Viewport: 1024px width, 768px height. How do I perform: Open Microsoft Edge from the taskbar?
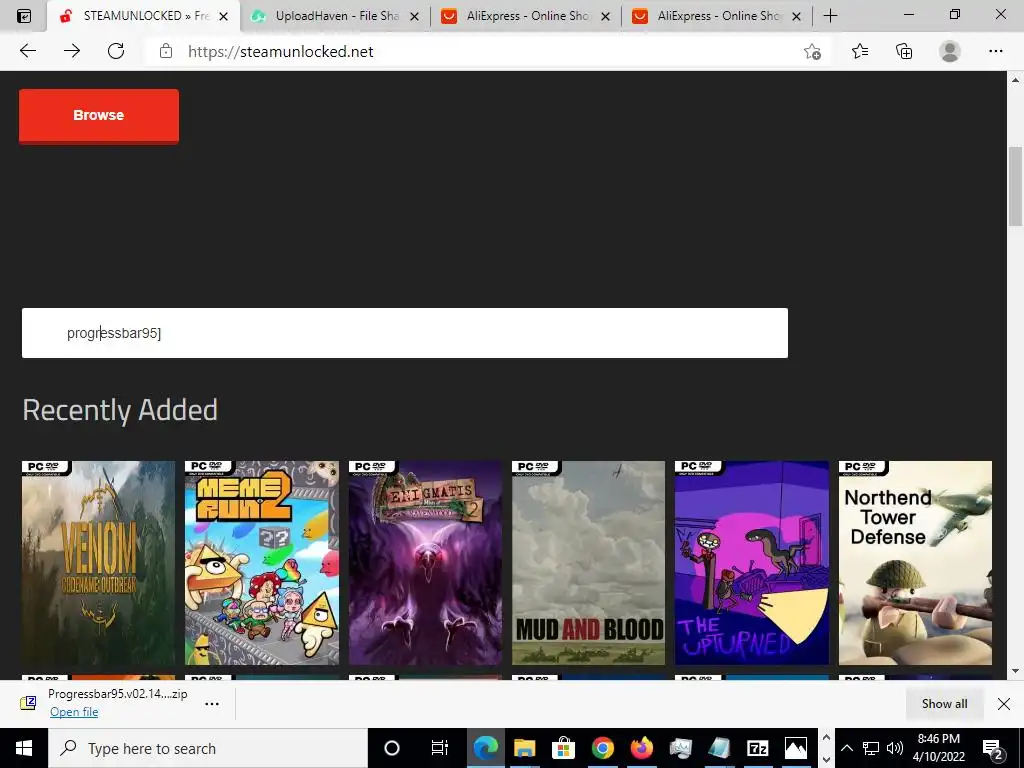pyautogui.click(x=485, y=748)
